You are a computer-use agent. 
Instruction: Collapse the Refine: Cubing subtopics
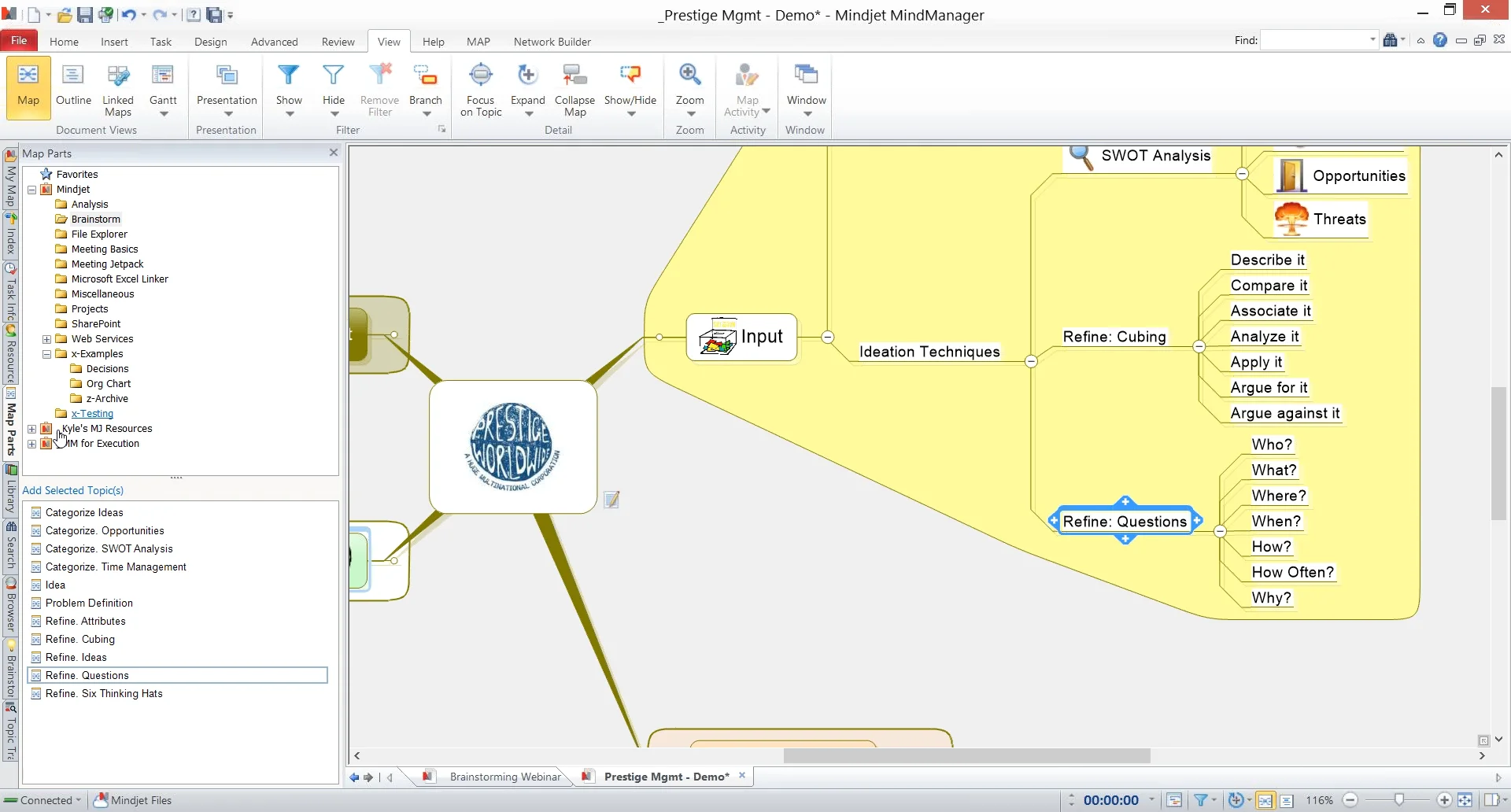pyautogui.click(x=1199, y=346)
